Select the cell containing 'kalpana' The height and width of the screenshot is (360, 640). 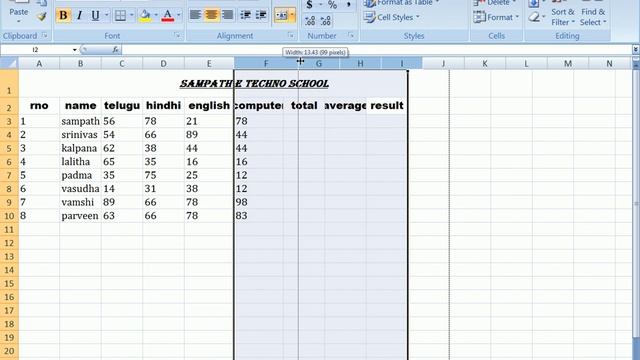tap(80, 148)
